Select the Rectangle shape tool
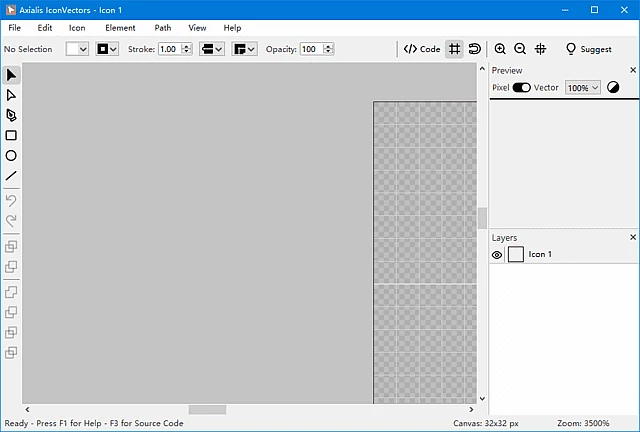This screenshot has width=640, height=432. [x=11, y=135]
